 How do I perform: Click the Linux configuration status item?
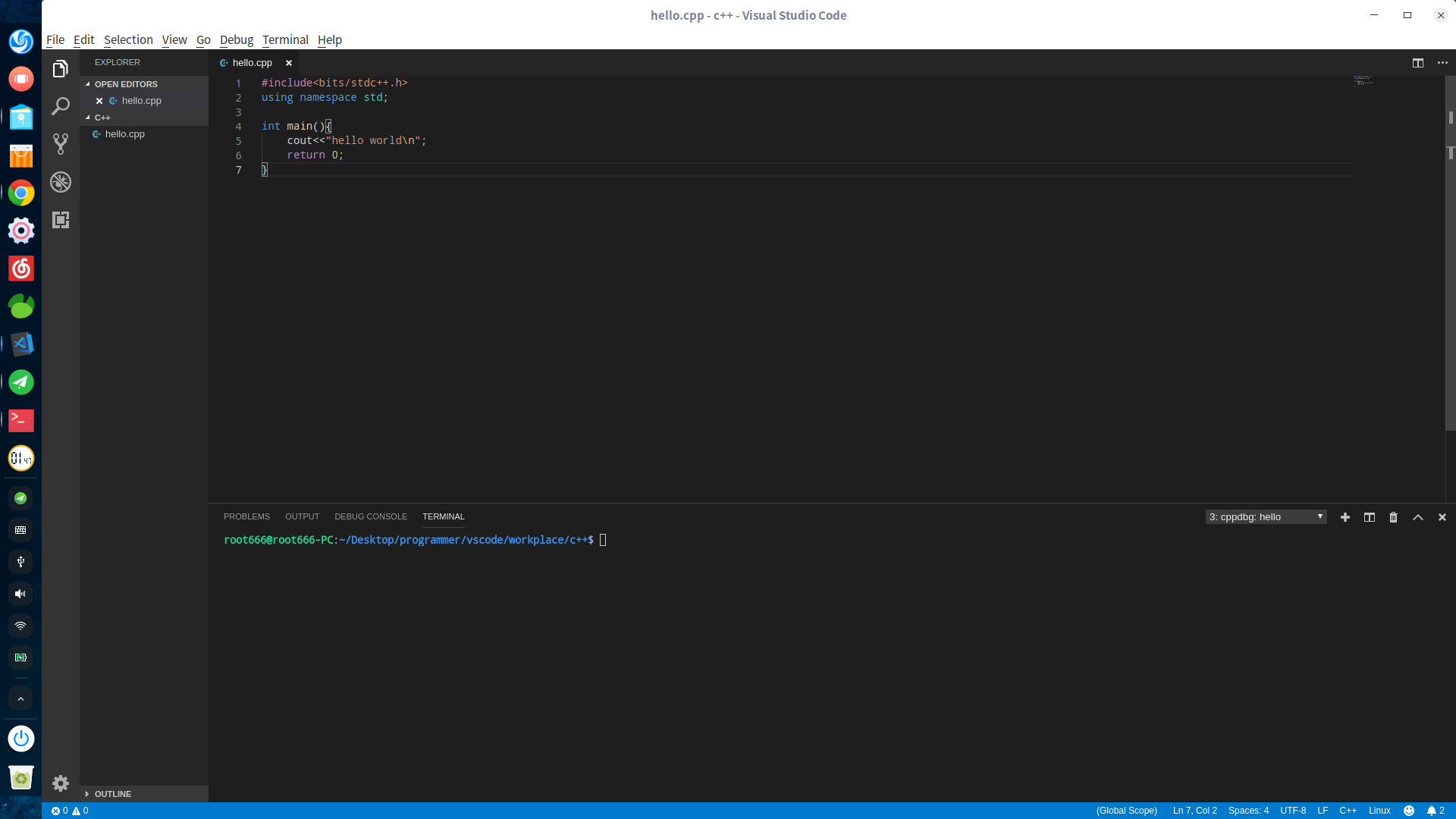(1379, 811)
